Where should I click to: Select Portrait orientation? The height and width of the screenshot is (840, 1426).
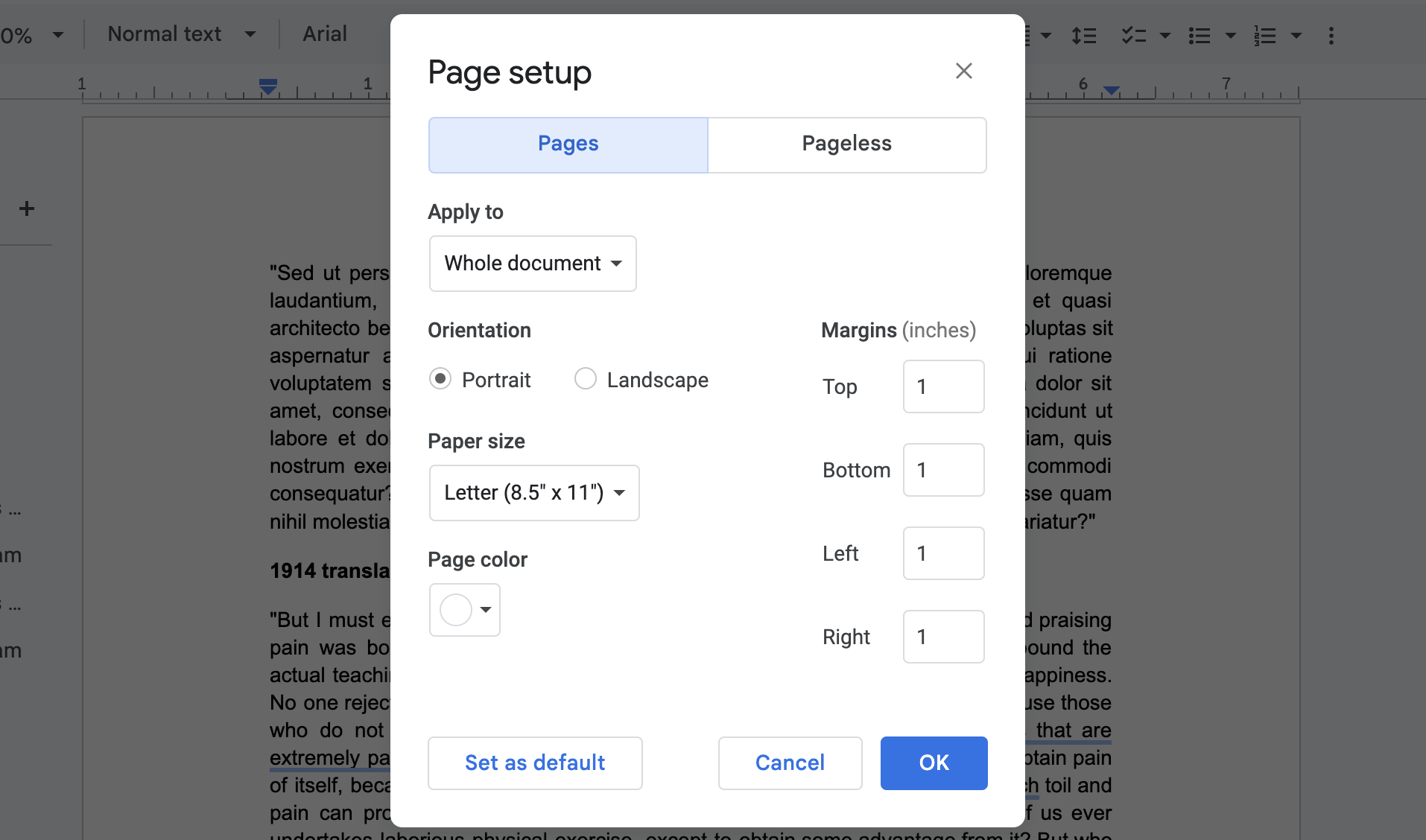coord(441,379)
